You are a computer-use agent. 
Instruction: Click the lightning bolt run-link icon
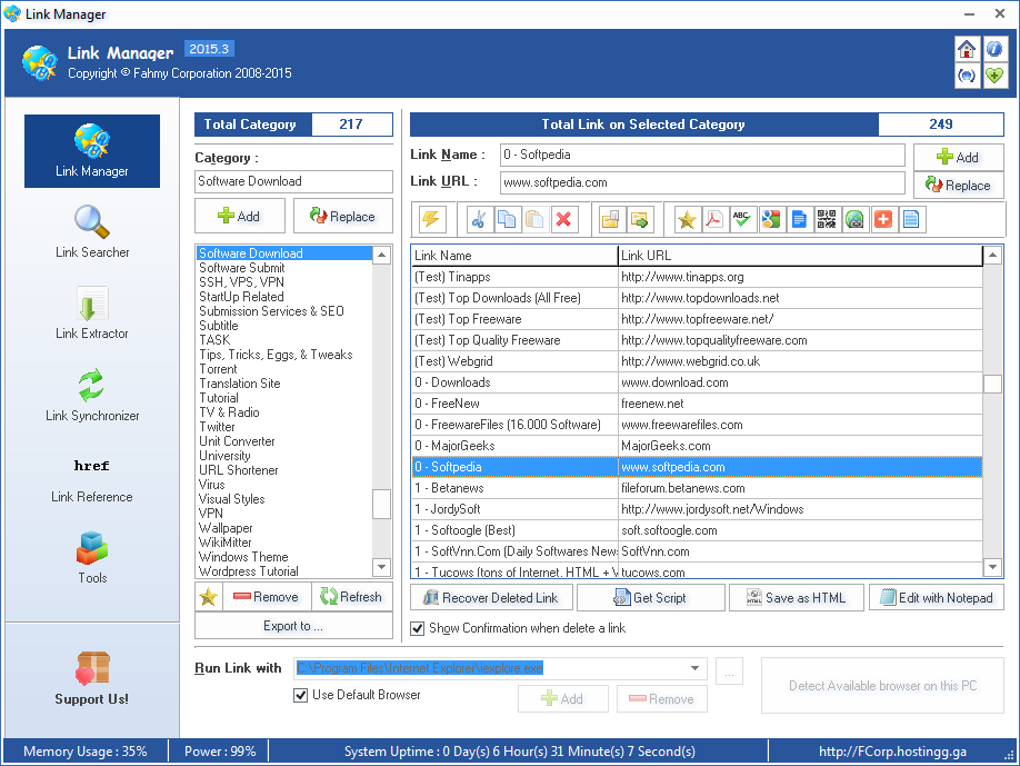431,220
